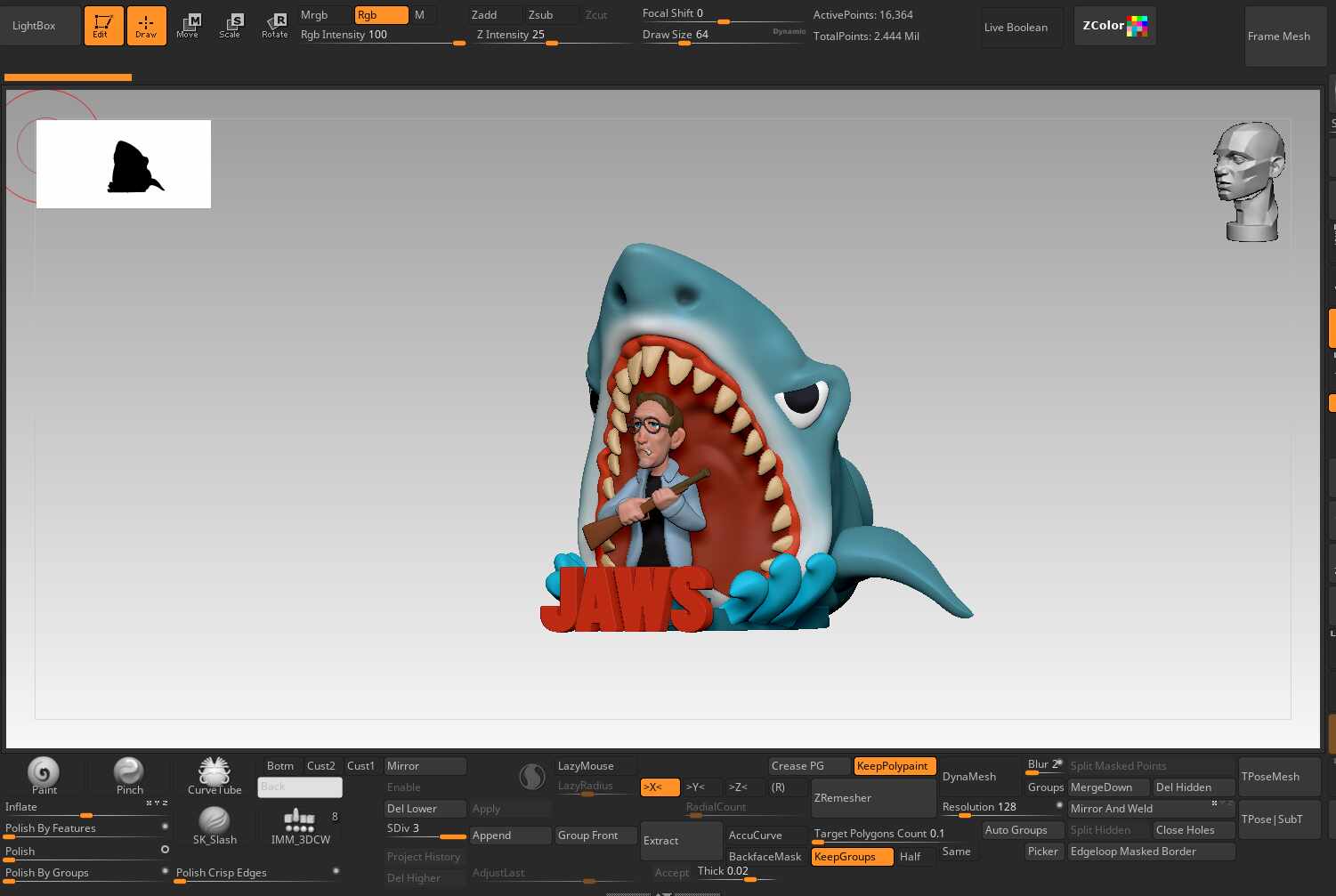Switch to the Cust1 shelf
This screenshot has height=896, width=1336.
click(x=360, y=766)
